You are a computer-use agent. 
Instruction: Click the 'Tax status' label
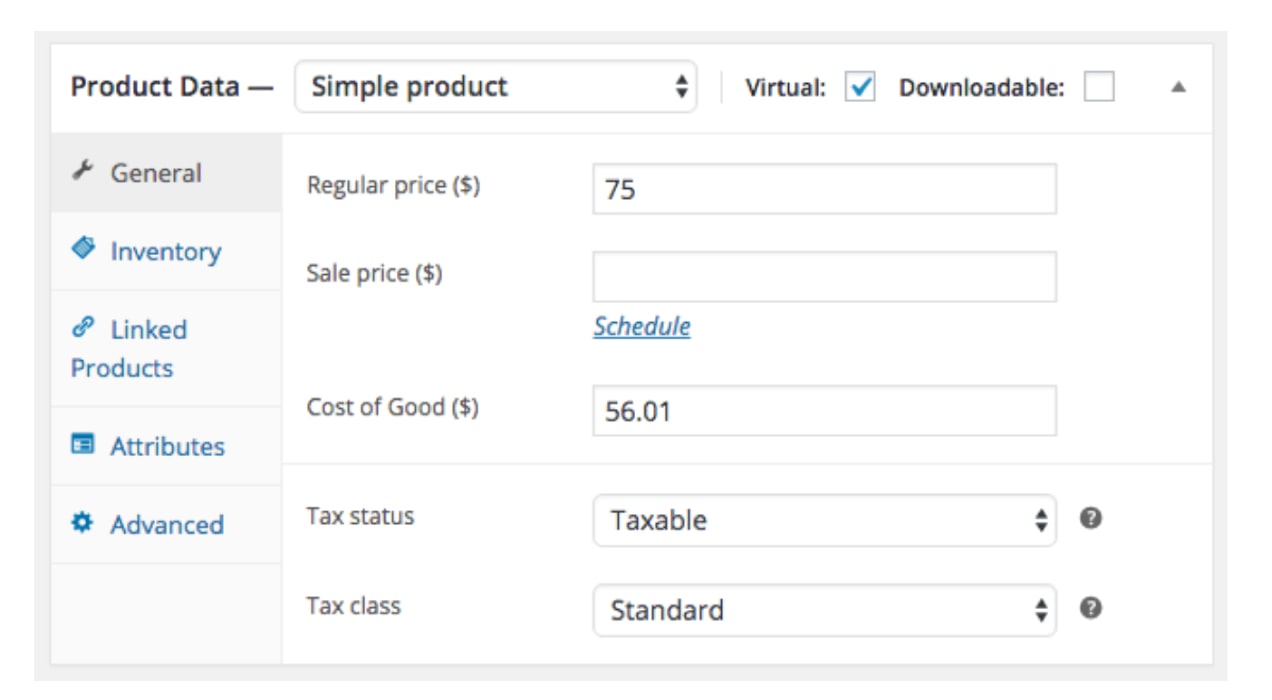360,516
